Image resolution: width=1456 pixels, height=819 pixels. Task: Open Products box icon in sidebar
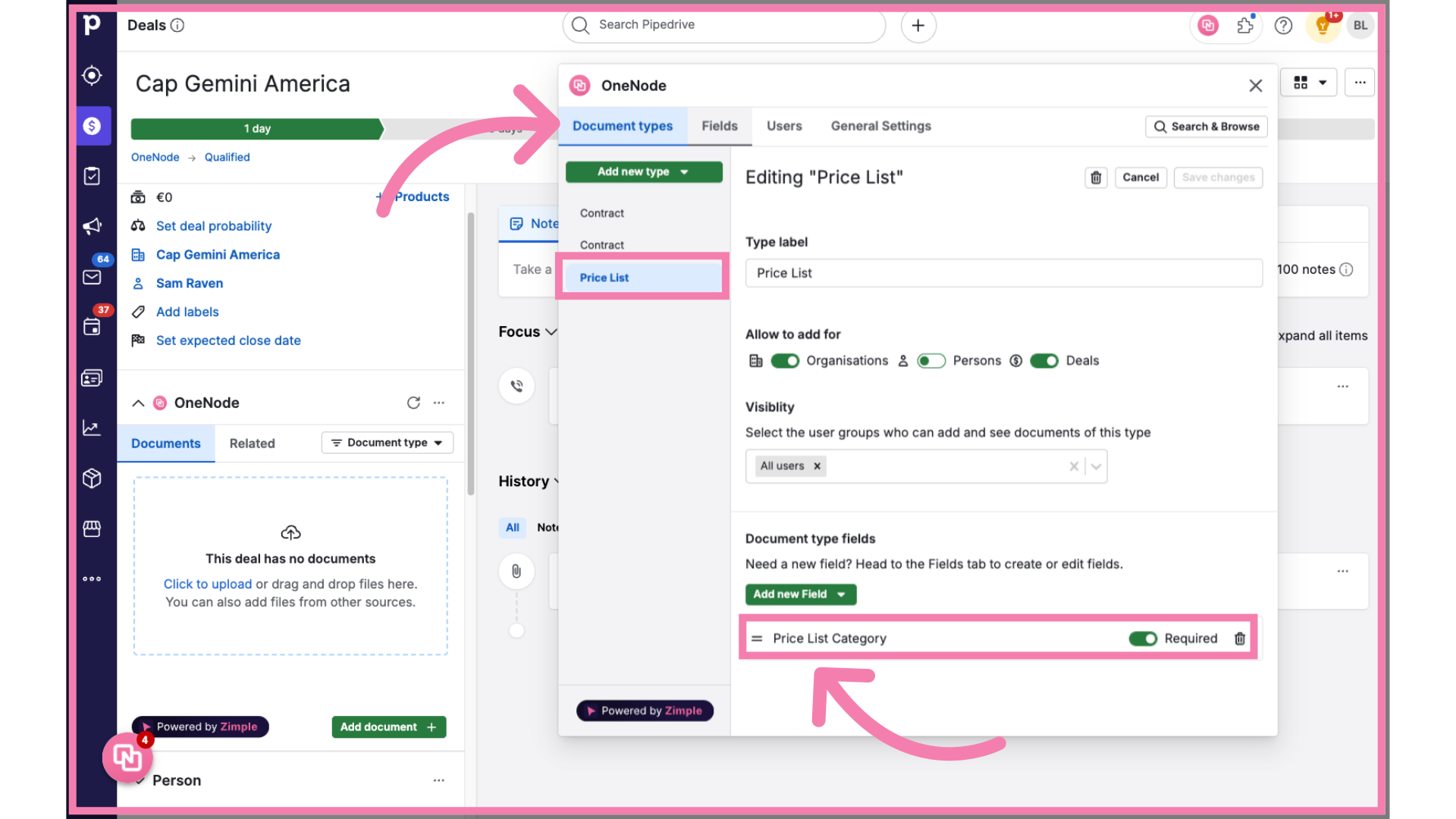coord(92,479)
